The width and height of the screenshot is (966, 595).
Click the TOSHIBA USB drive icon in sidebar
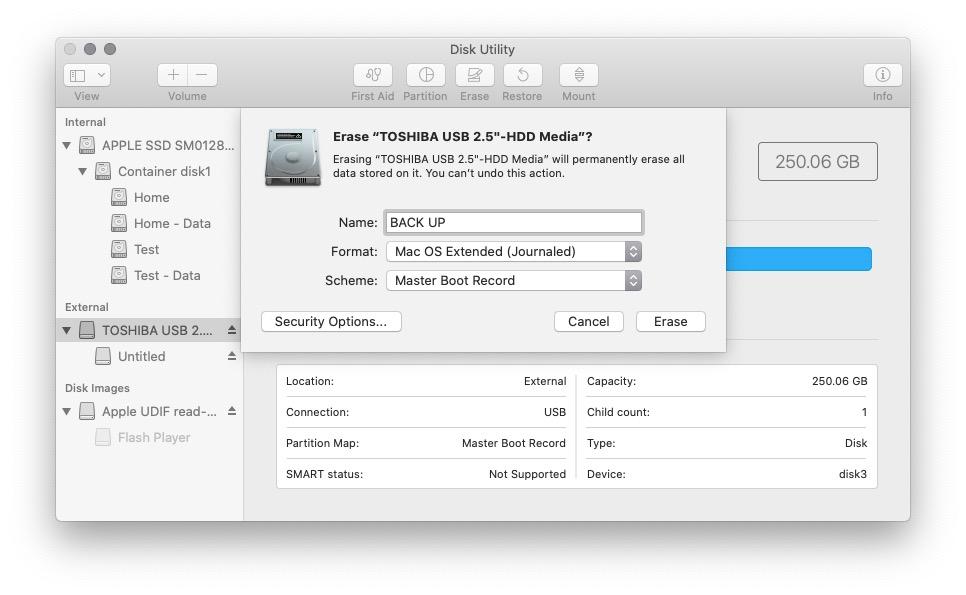[87, 330]
